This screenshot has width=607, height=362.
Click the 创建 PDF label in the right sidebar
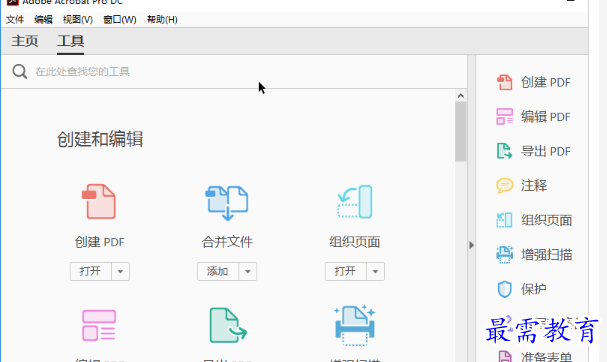(546, 82)
